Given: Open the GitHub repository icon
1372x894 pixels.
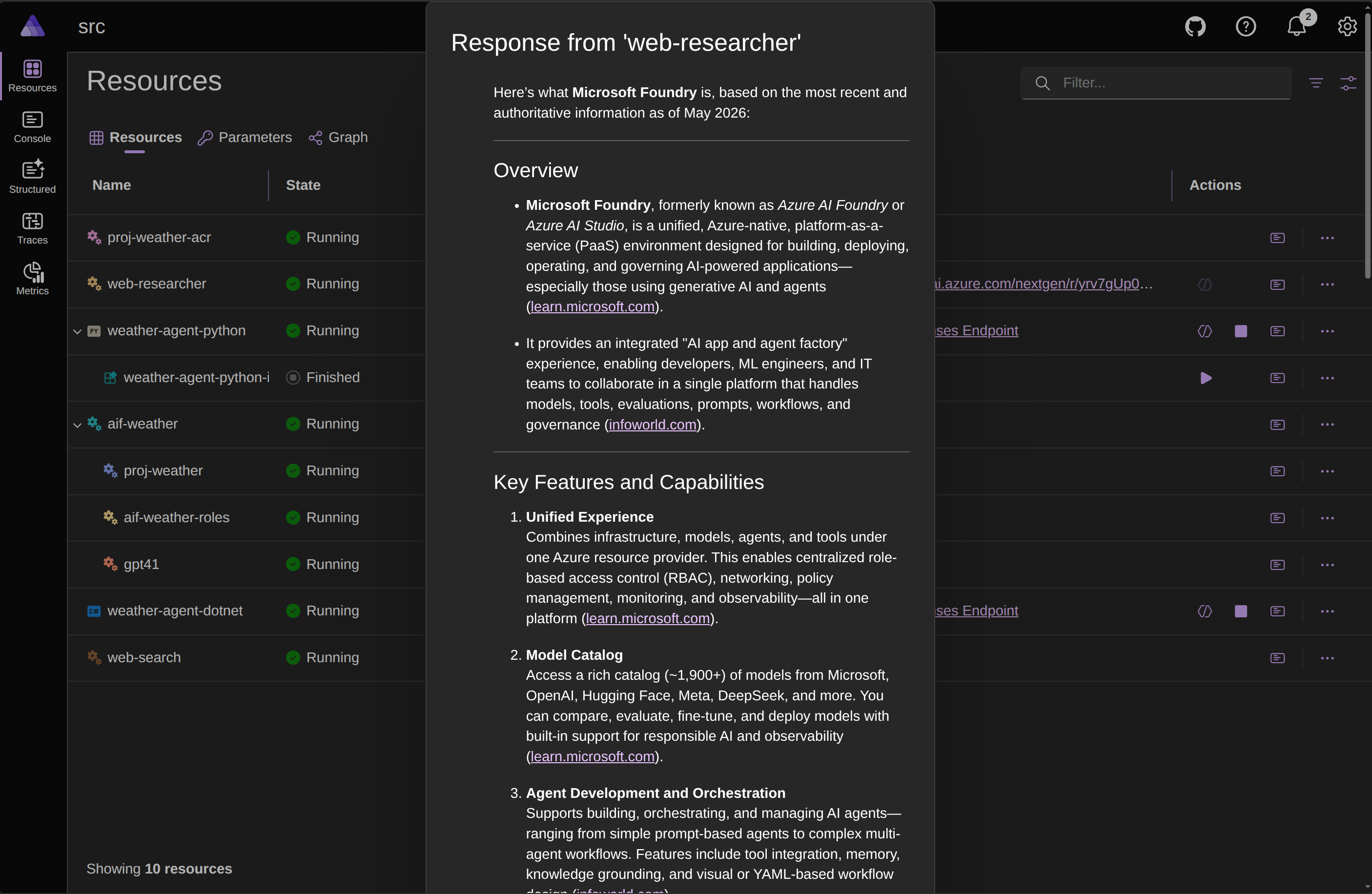Looking at the screenshot, I should [1195, 26].
